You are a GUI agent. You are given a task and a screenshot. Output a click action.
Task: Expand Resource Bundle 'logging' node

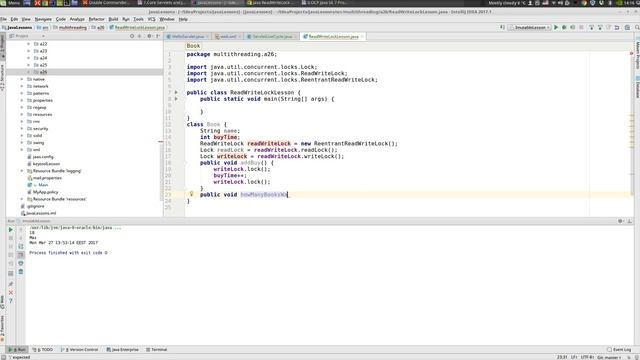tap(22, 171)
